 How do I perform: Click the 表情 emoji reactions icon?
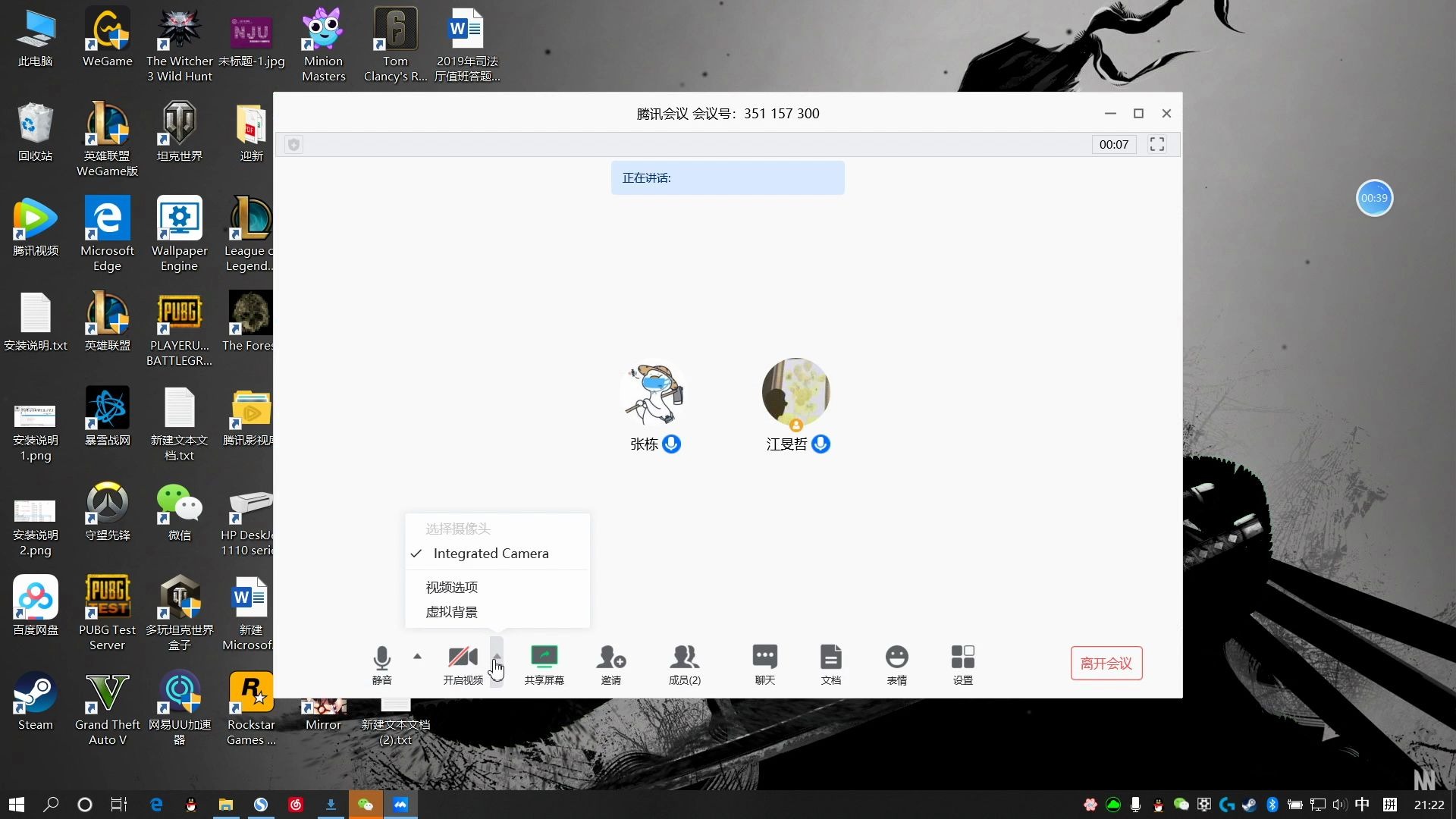point(897,664)
